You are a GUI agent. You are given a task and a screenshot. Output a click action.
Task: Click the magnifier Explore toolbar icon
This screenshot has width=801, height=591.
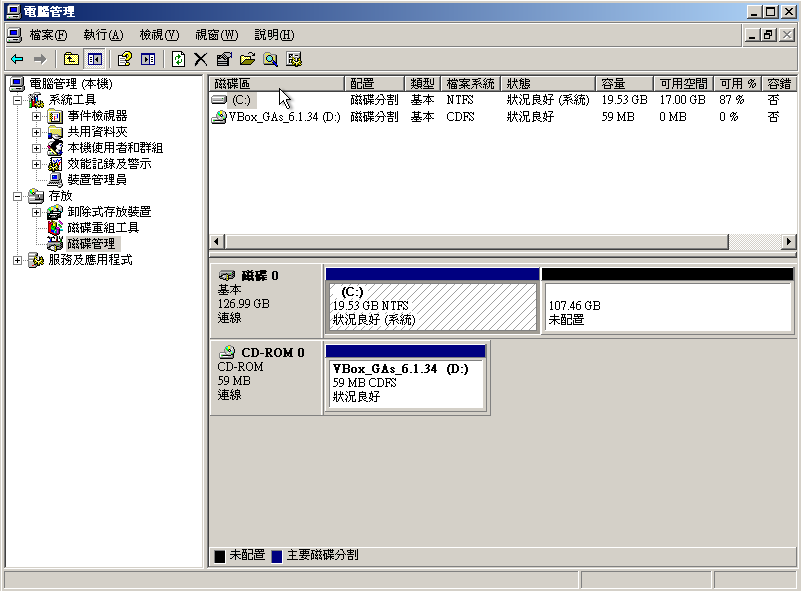271,59
